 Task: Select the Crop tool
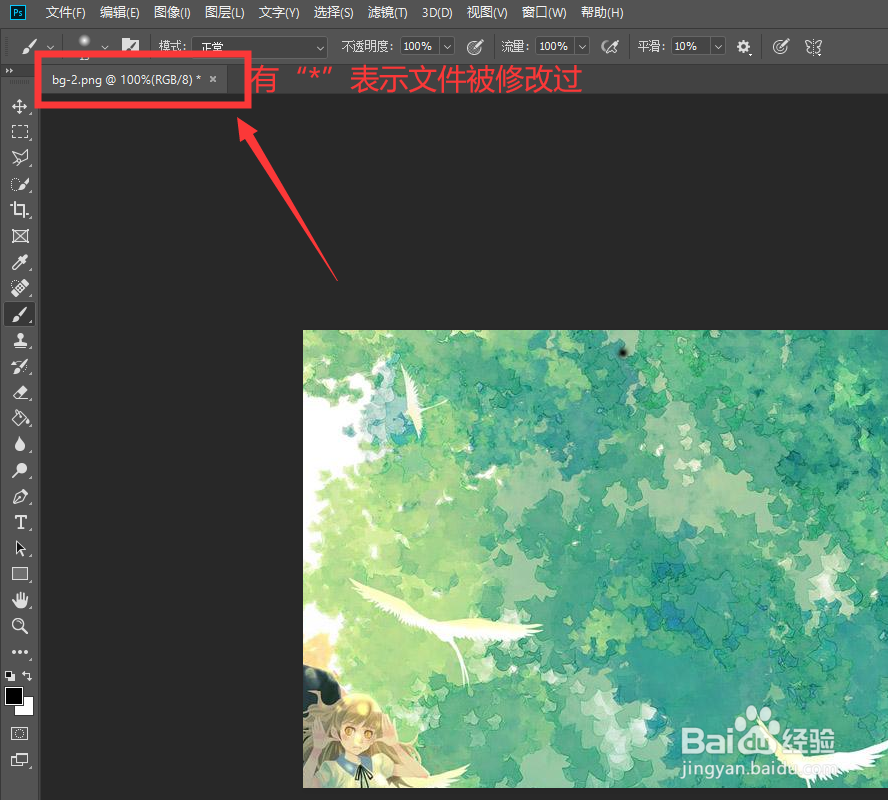(x=20, y=210)
